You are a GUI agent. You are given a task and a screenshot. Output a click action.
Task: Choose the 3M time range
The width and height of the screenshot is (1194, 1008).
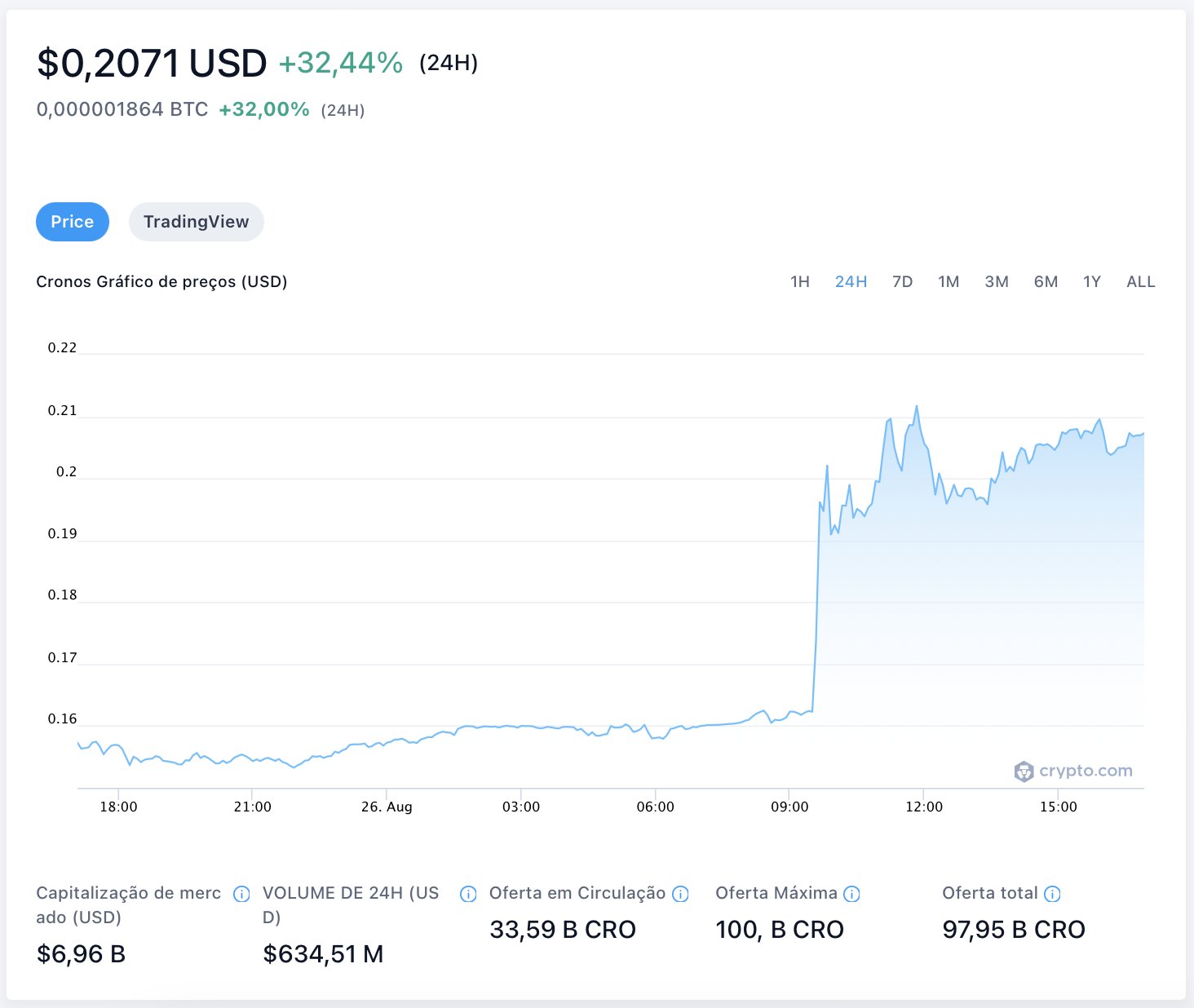(997, 281)
